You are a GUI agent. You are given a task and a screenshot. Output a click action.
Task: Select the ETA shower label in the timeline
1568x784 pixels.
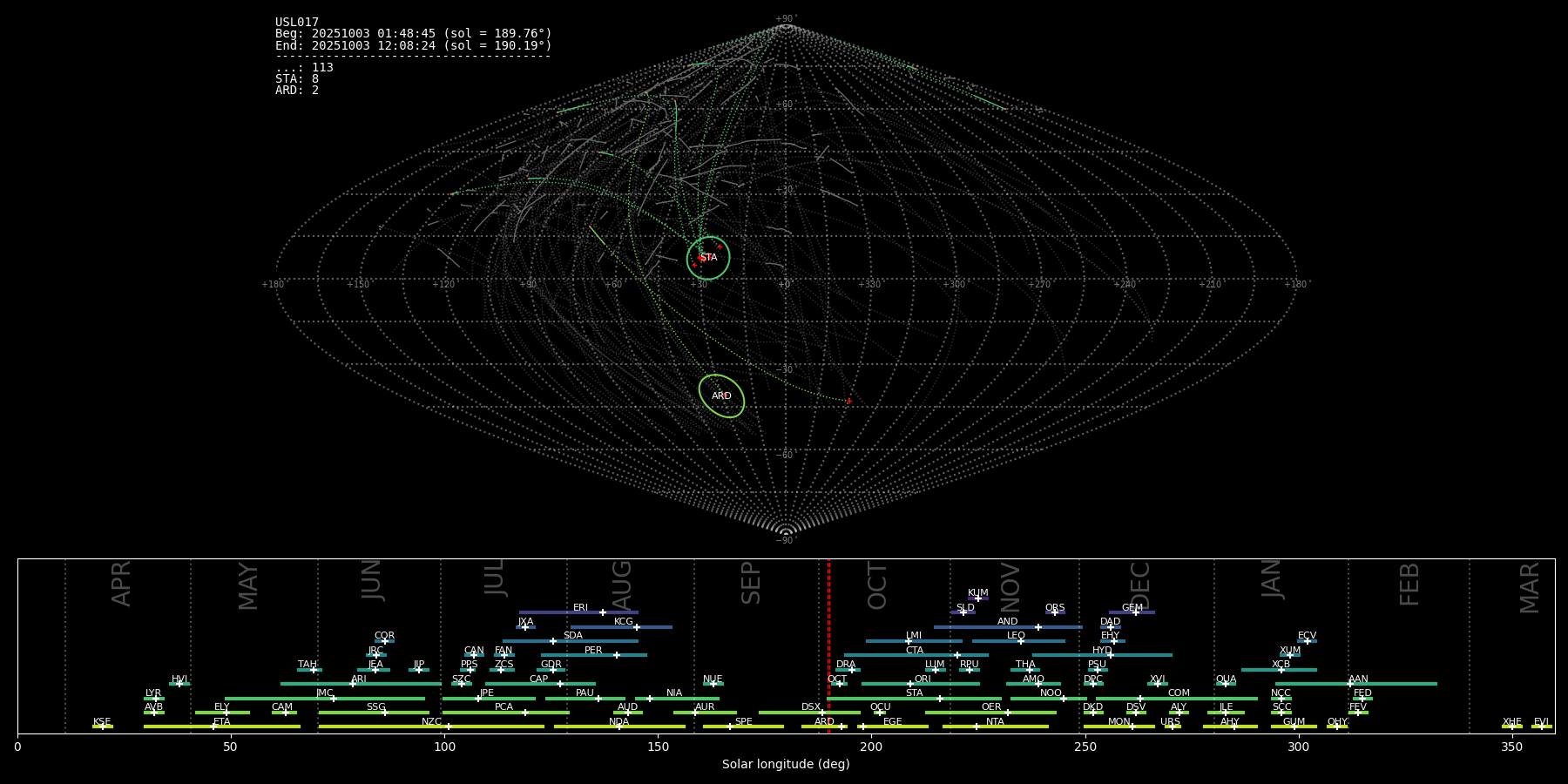click(222, 721)
